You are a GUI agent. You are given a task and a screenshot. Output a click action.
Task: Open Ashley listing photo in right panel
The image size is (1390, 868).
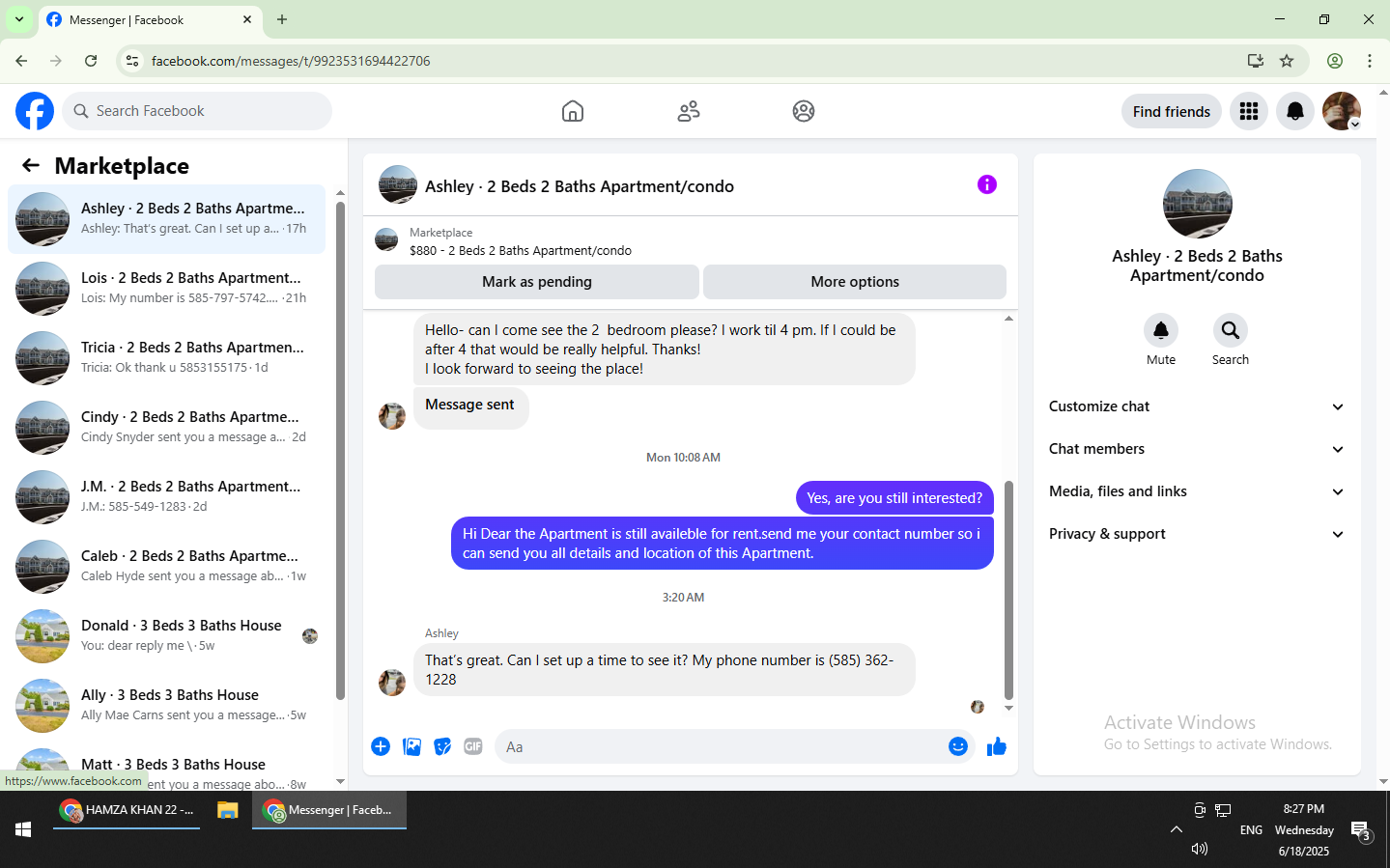tap(1197, 204)
